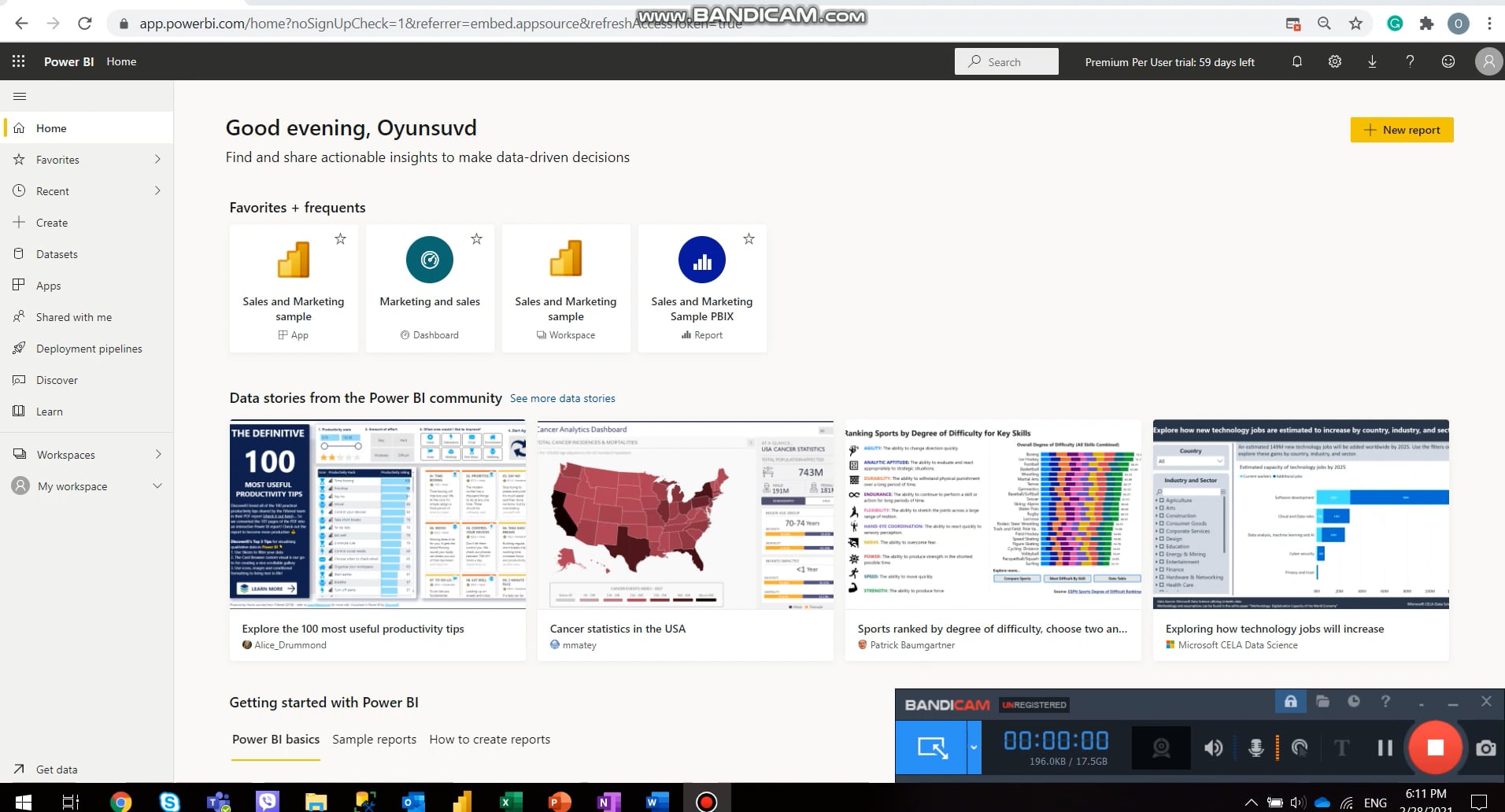Click the feedback smiley icon

[x=1448, y=61]
